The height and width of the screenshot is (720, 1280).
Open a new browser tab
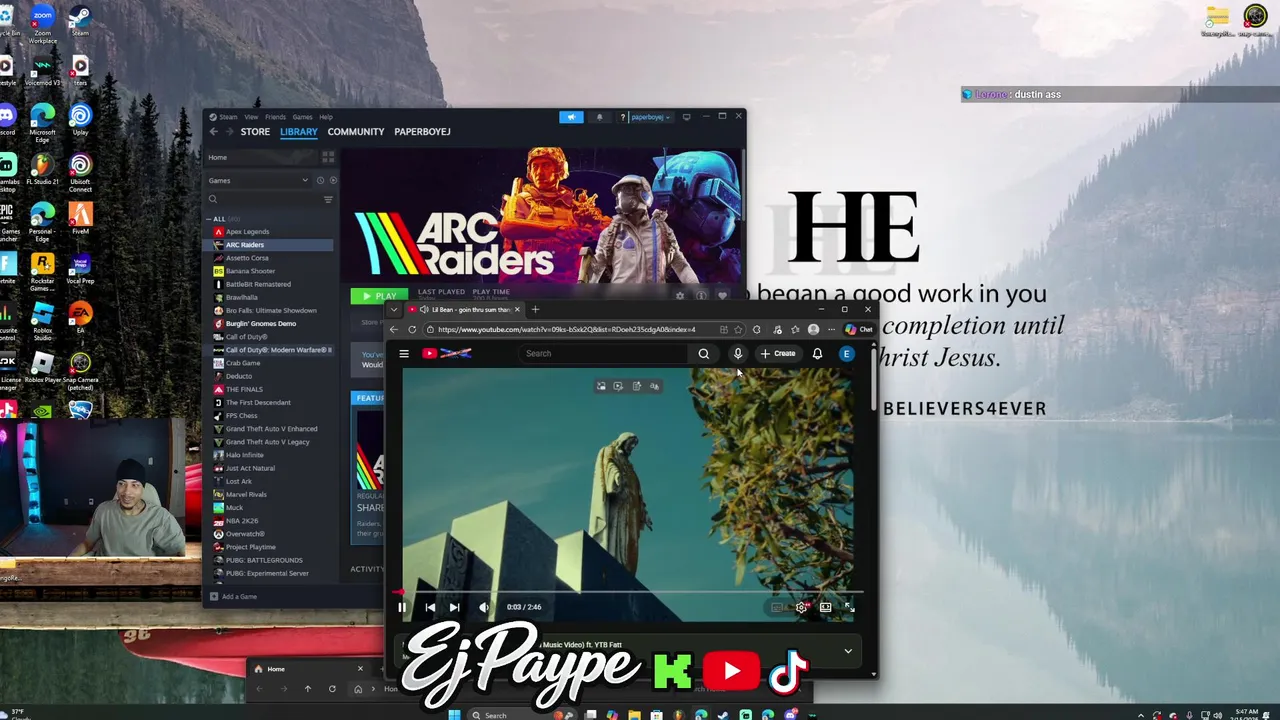pyautogui.click(x=535, y=310)
